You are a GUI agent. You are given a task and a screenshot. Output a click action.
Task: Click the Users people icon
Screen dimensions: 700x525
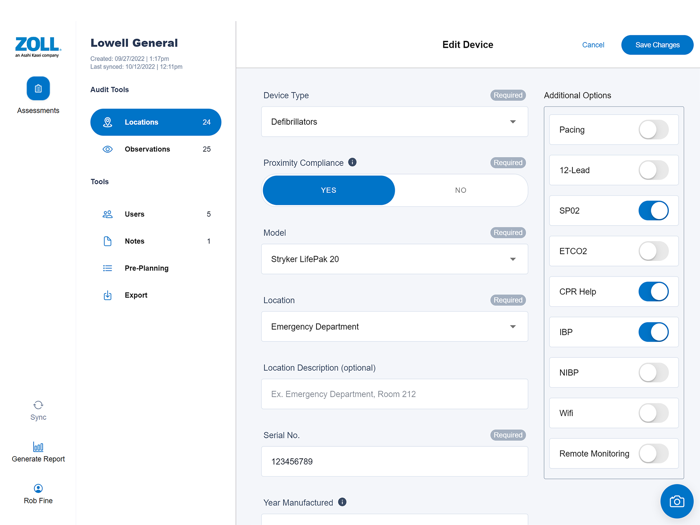(108, 214)
